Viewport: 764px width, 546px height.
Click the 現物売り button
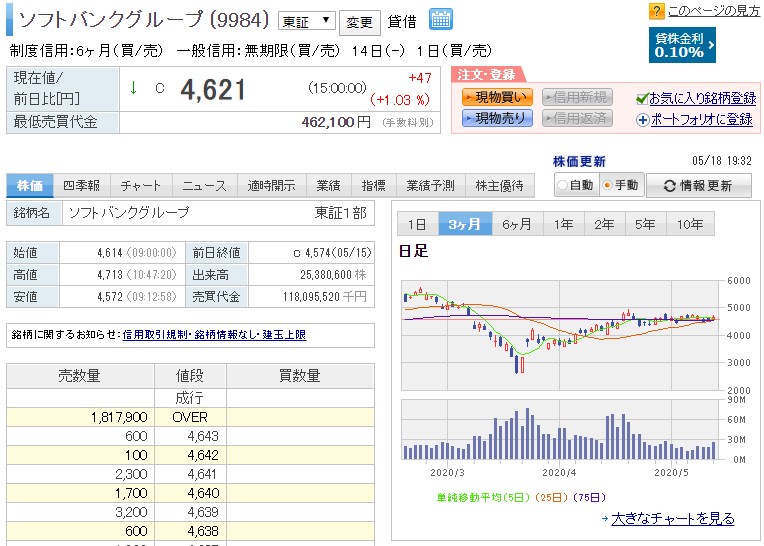[497, 118]
